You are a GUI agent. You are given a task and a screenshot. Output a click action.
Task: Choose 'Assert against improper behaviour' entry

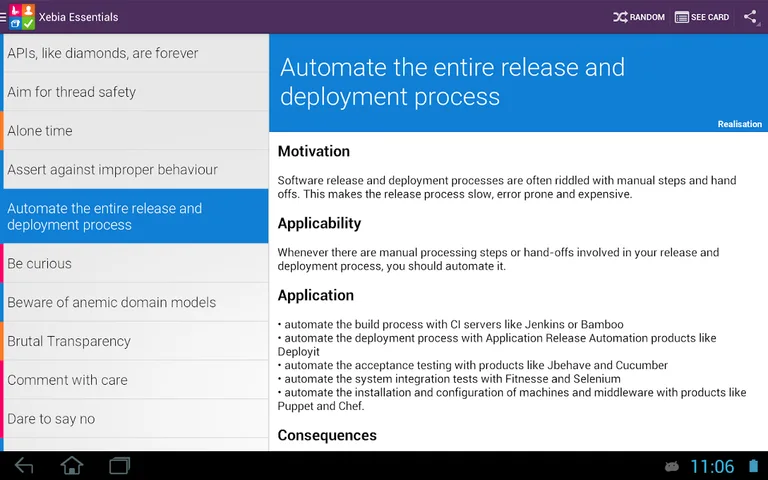(x=135, y=170)
